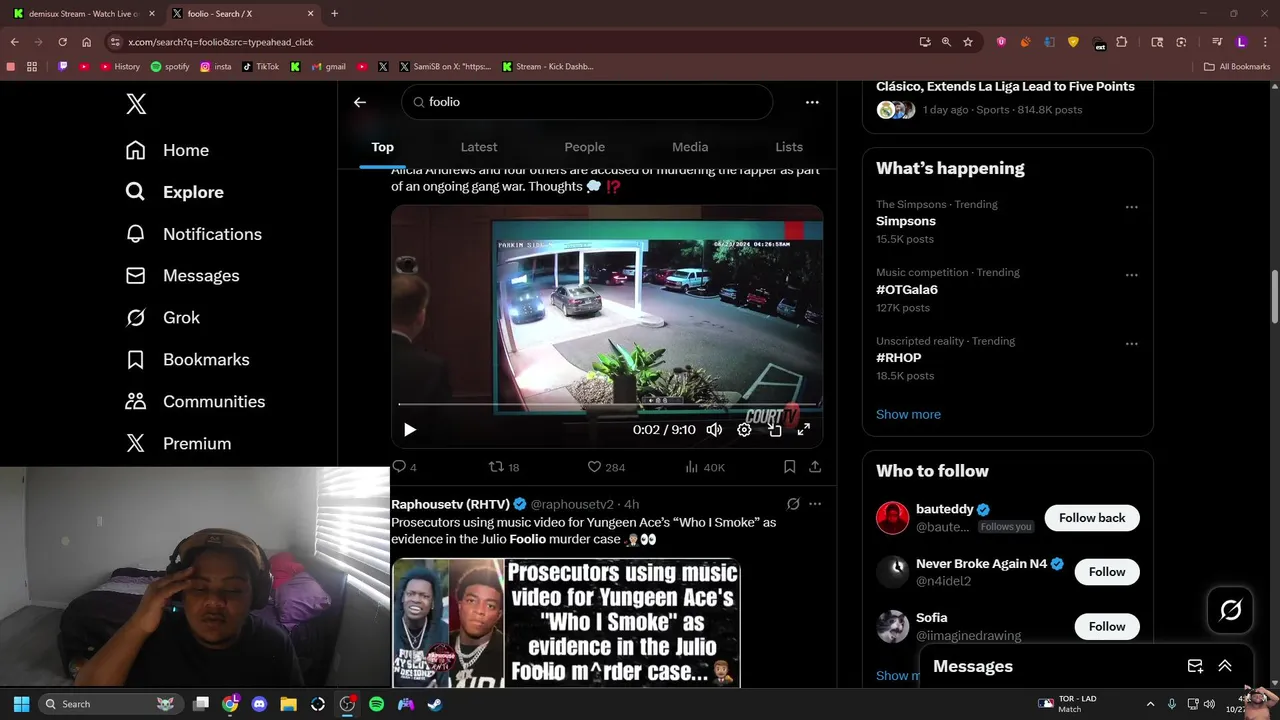
Task: Open the TikTok bookmark
Action: tap(261, 67)
